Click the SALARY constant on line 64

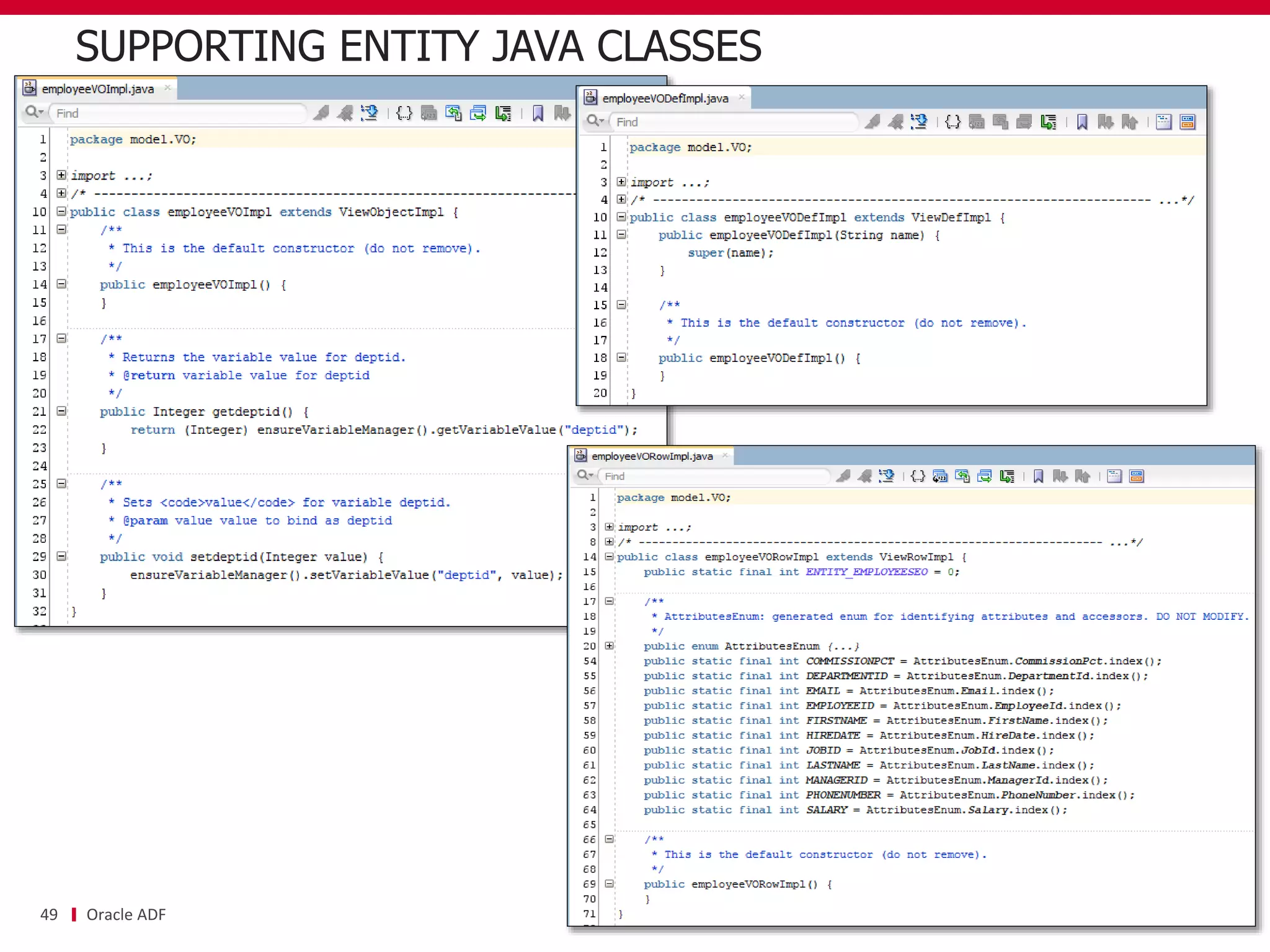coord(827,809)
